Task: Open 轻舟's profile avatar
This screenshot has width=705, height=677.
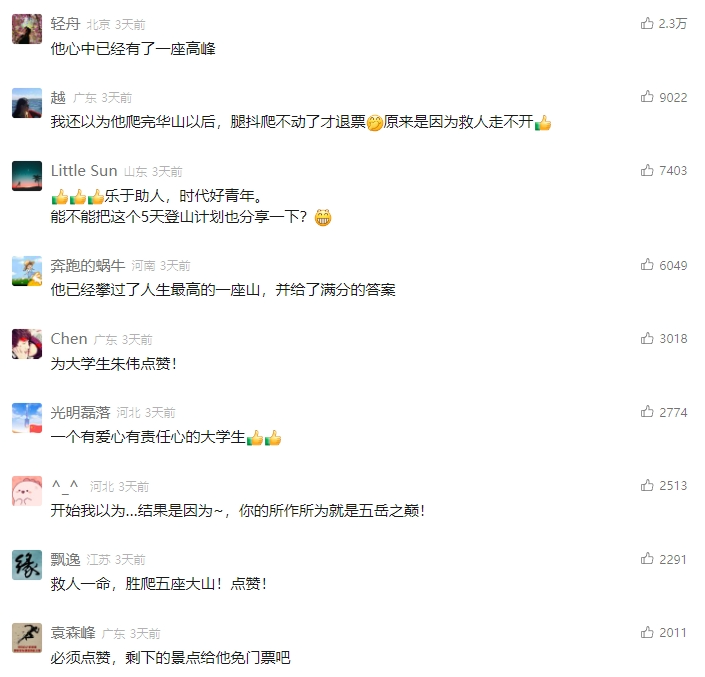Action: pyautogui.click(x=27, y=29)
